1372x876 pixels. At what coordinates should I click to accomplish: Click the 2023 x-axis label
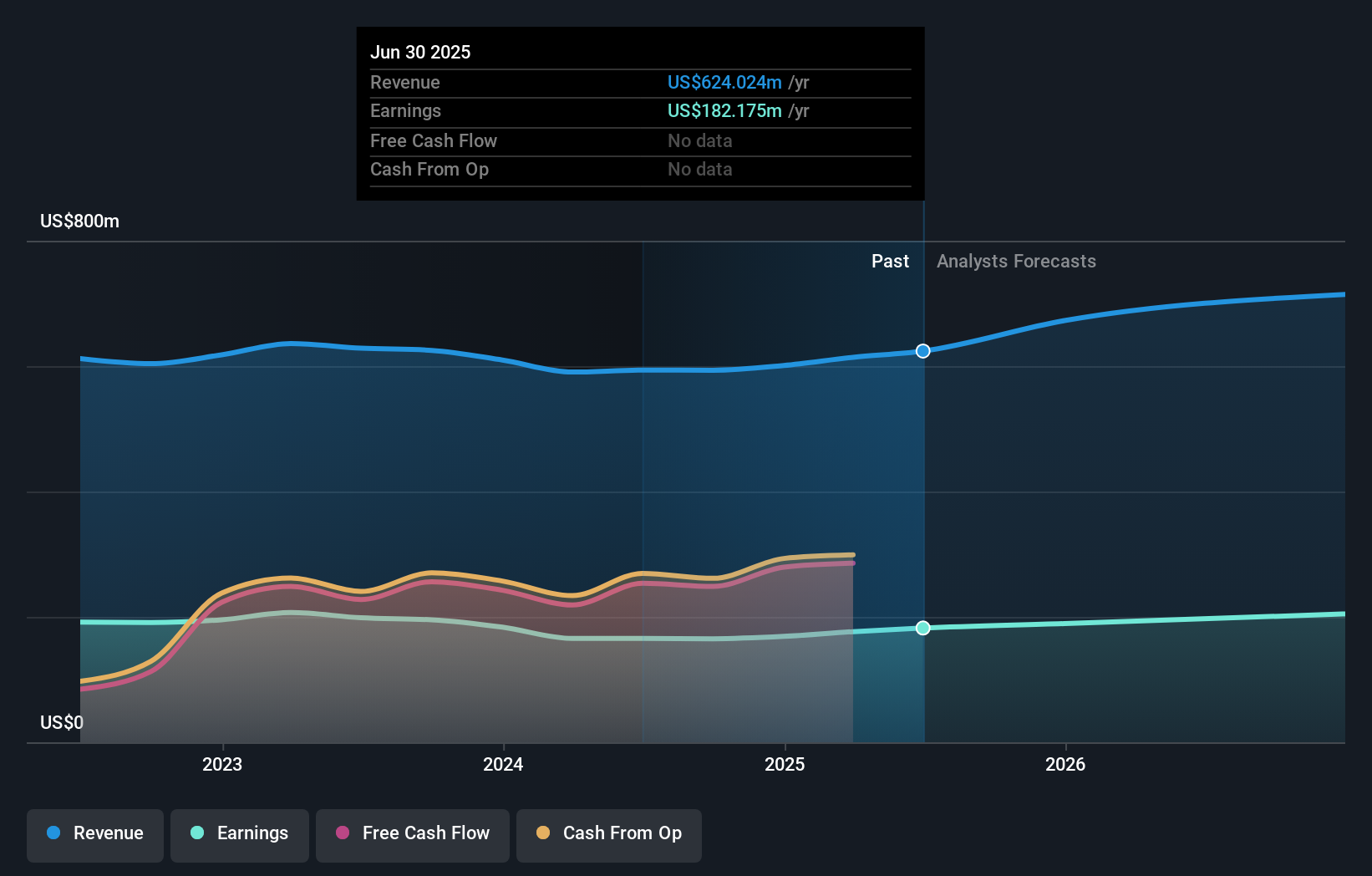222,764
